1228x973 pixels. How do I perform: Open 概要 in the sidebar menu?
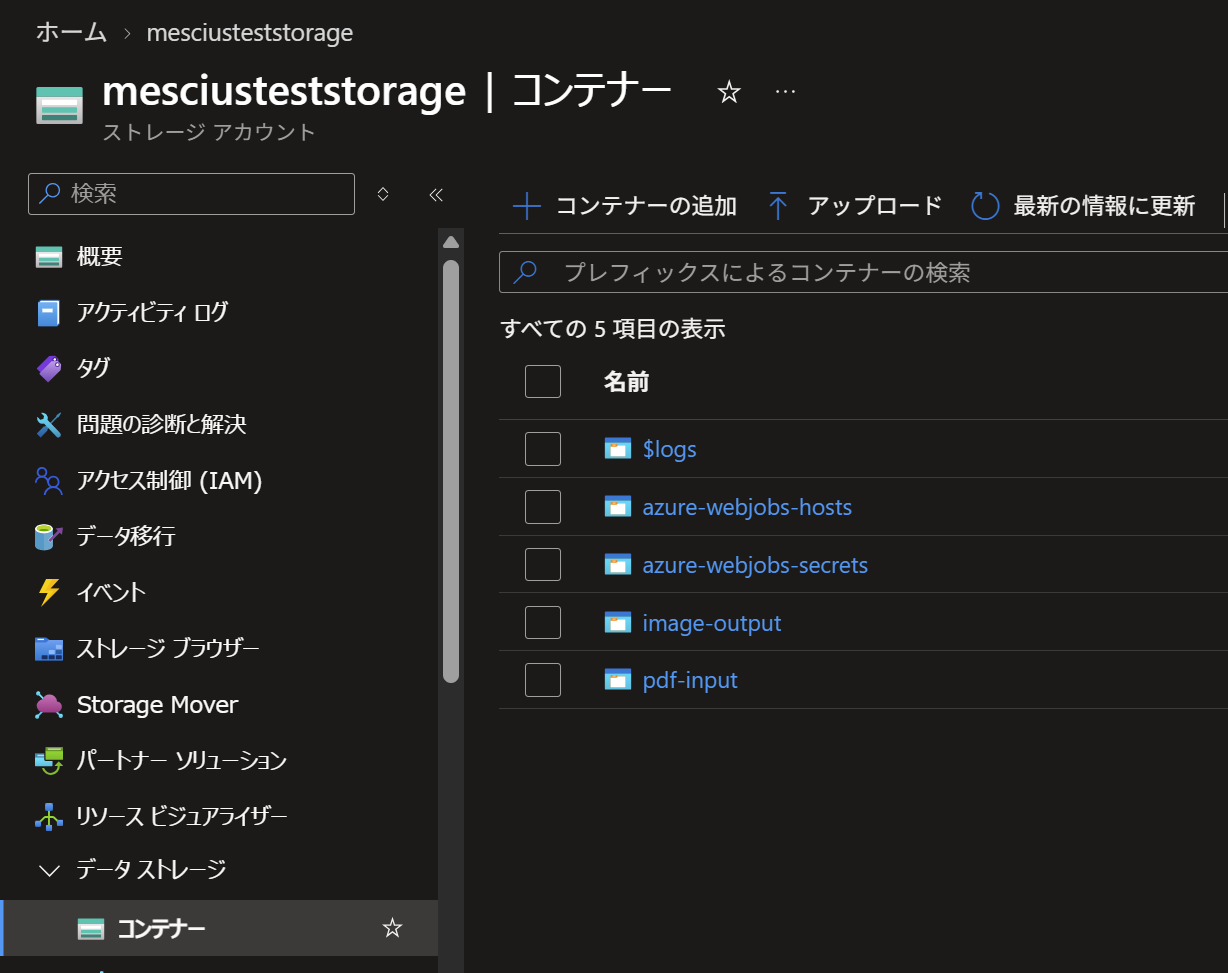point(99,257)
